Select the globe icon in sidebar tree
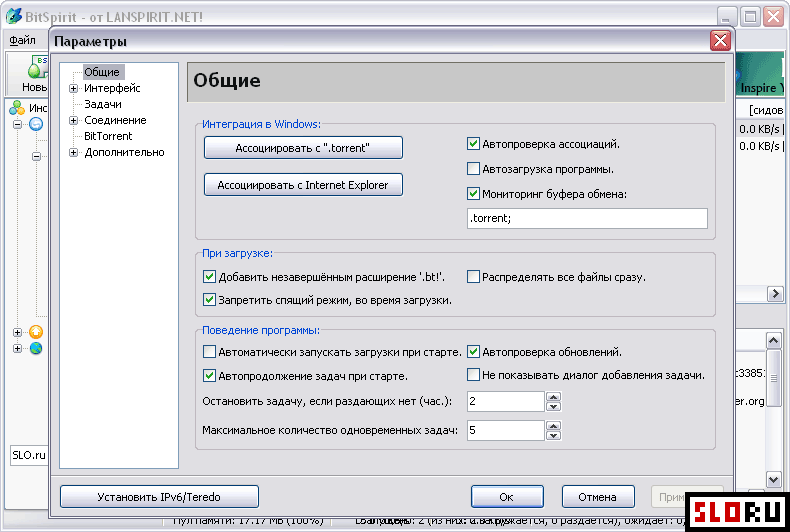This screenshot has width=790, height=532. coord(36,348)
